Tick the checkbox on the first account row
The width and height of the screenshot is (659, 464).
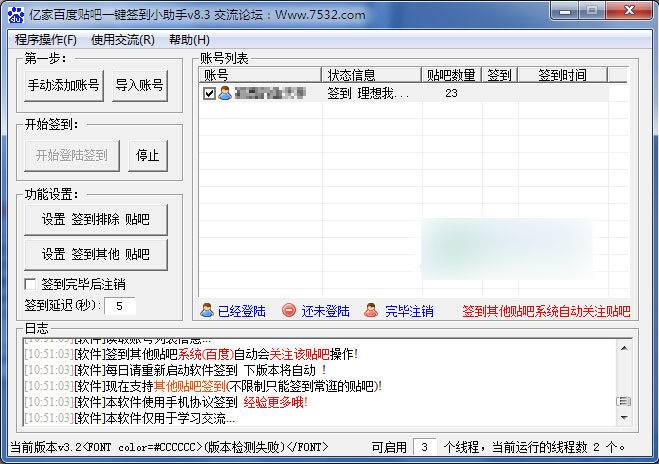[x=209, y=94]
